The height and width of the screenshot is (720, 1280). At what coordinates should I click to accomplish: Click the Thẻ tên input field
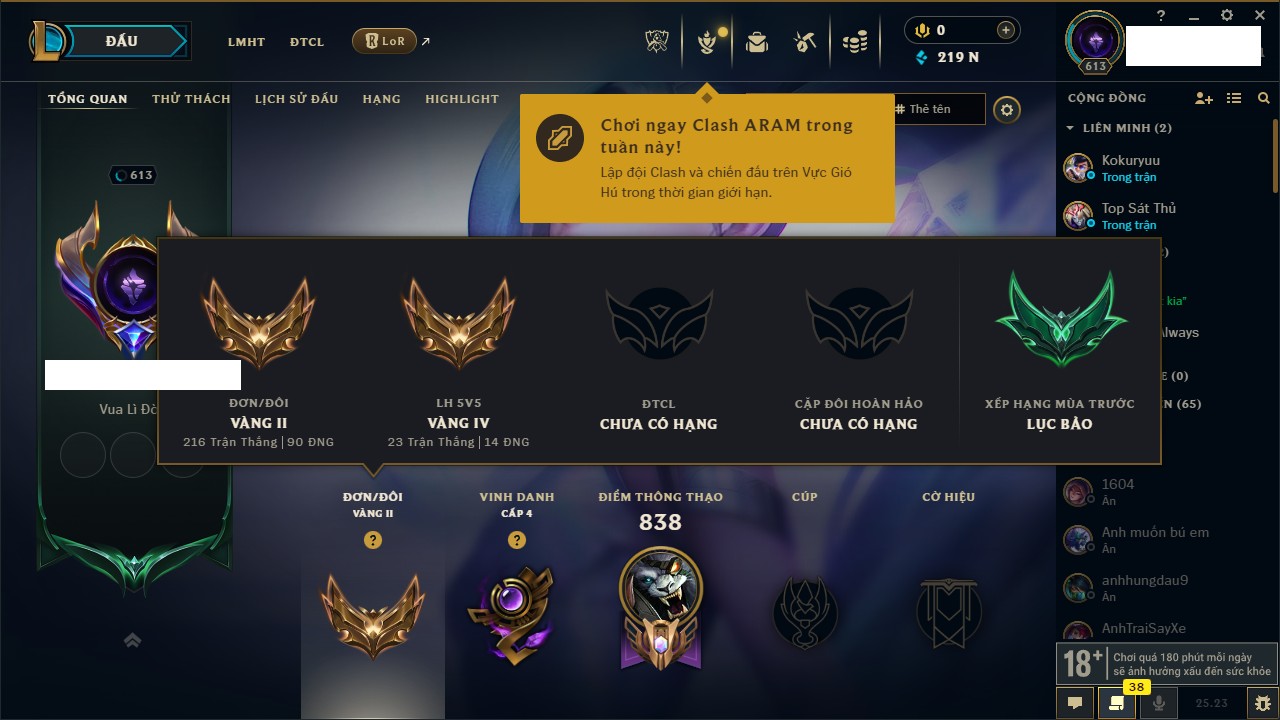(936, 109)
